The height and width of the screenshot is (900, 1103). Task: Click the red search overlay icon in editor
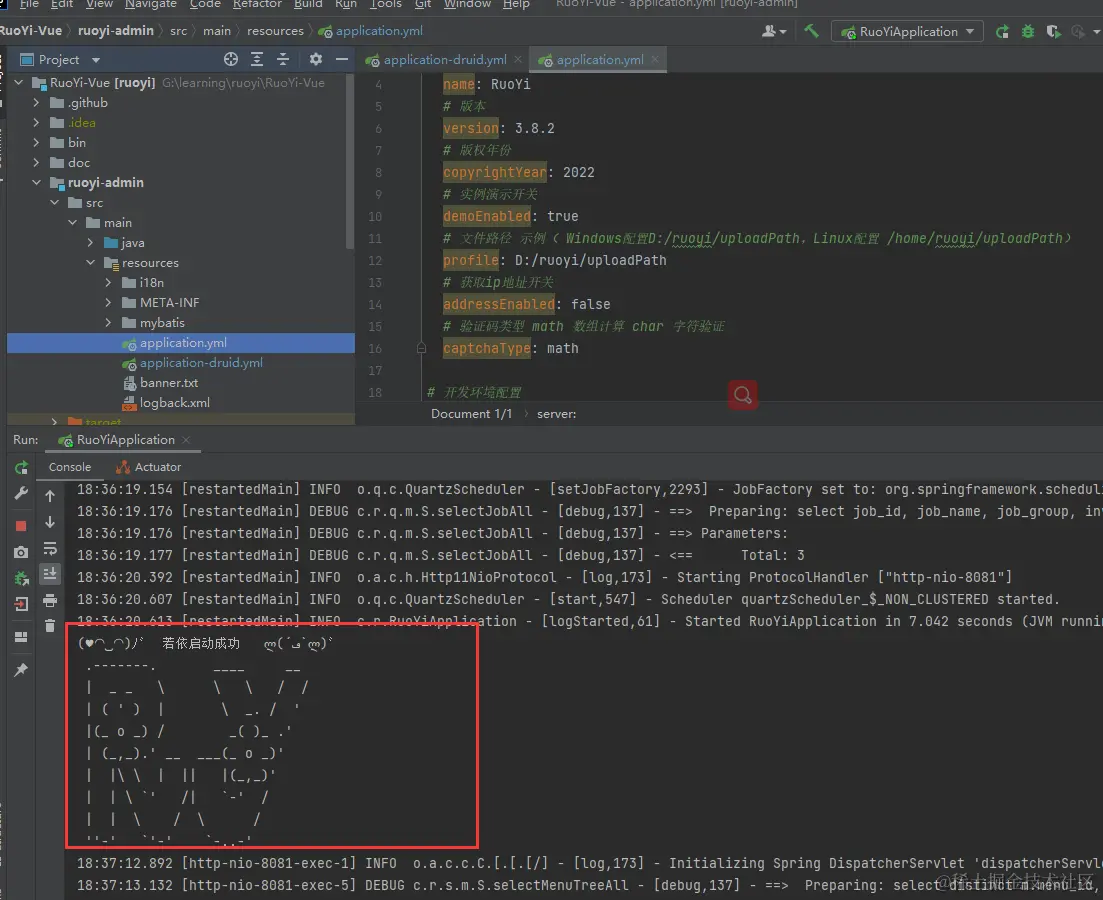click(x=743, y=395)
